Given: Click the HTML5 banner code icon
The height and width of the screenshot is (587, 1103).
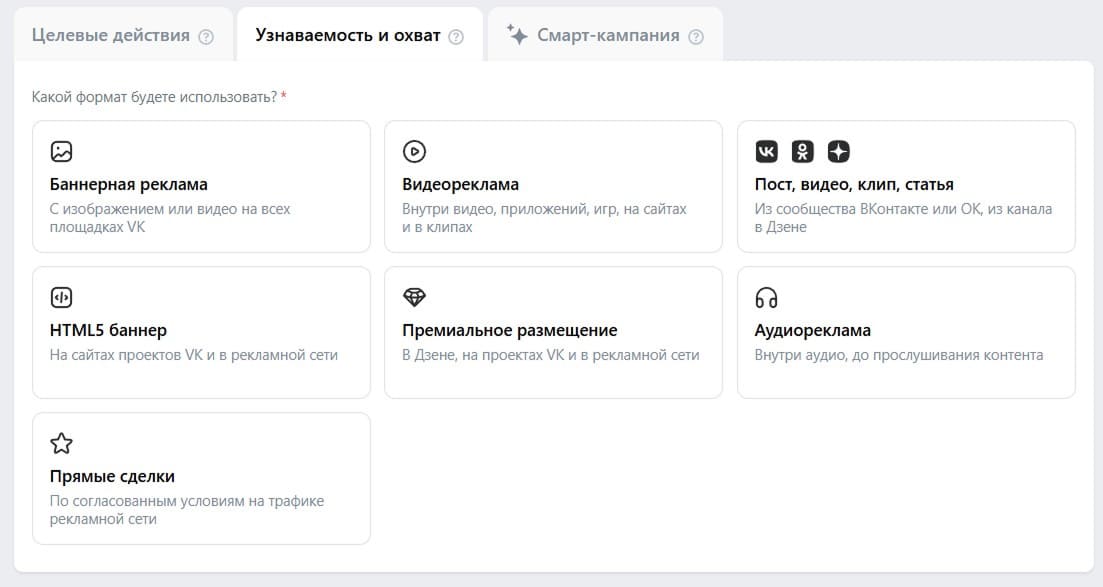Looking at the screenshot, I should (62, 297).
